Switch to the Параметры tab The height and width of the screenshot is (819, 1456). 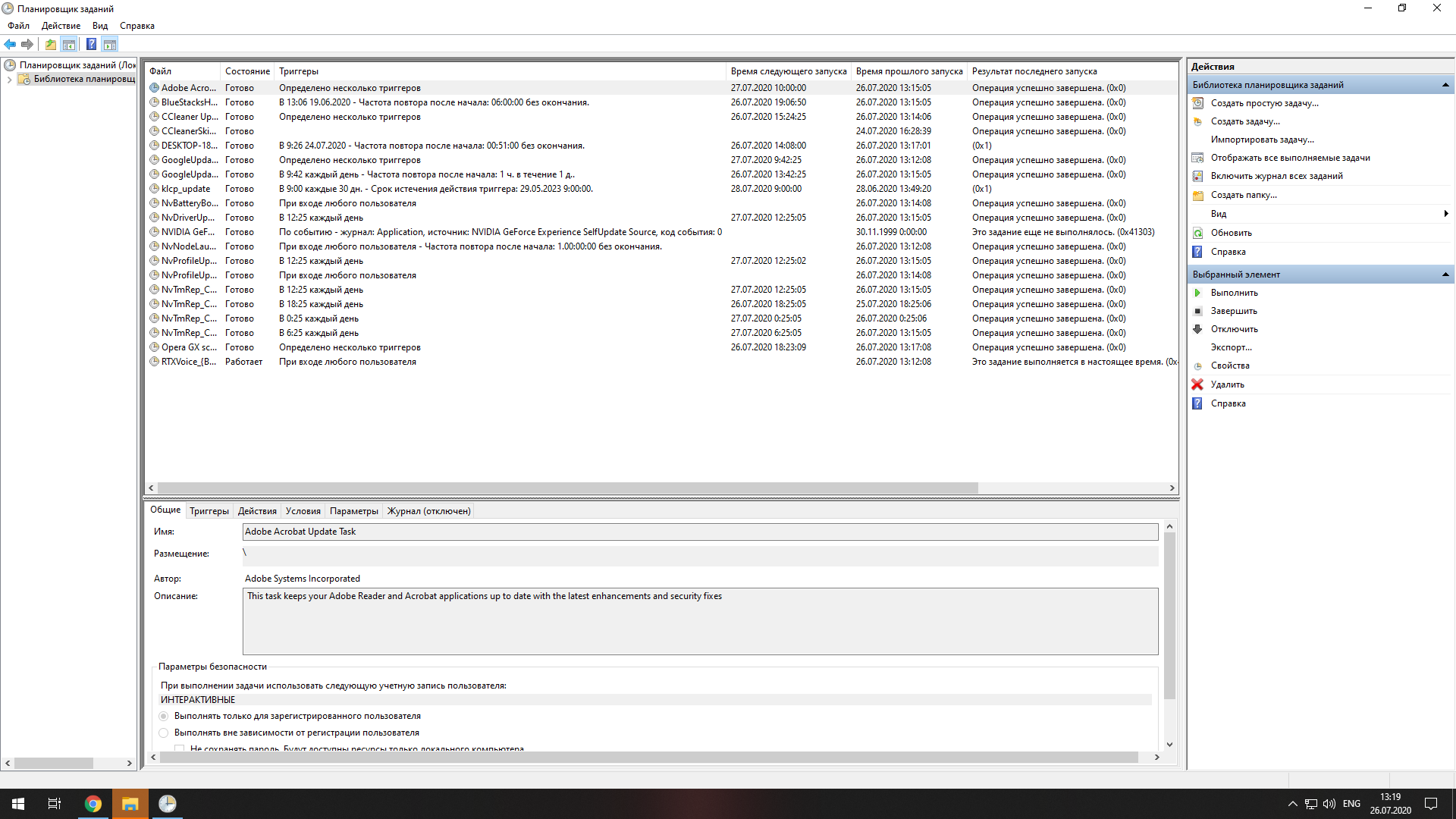(x=353, y=511)
